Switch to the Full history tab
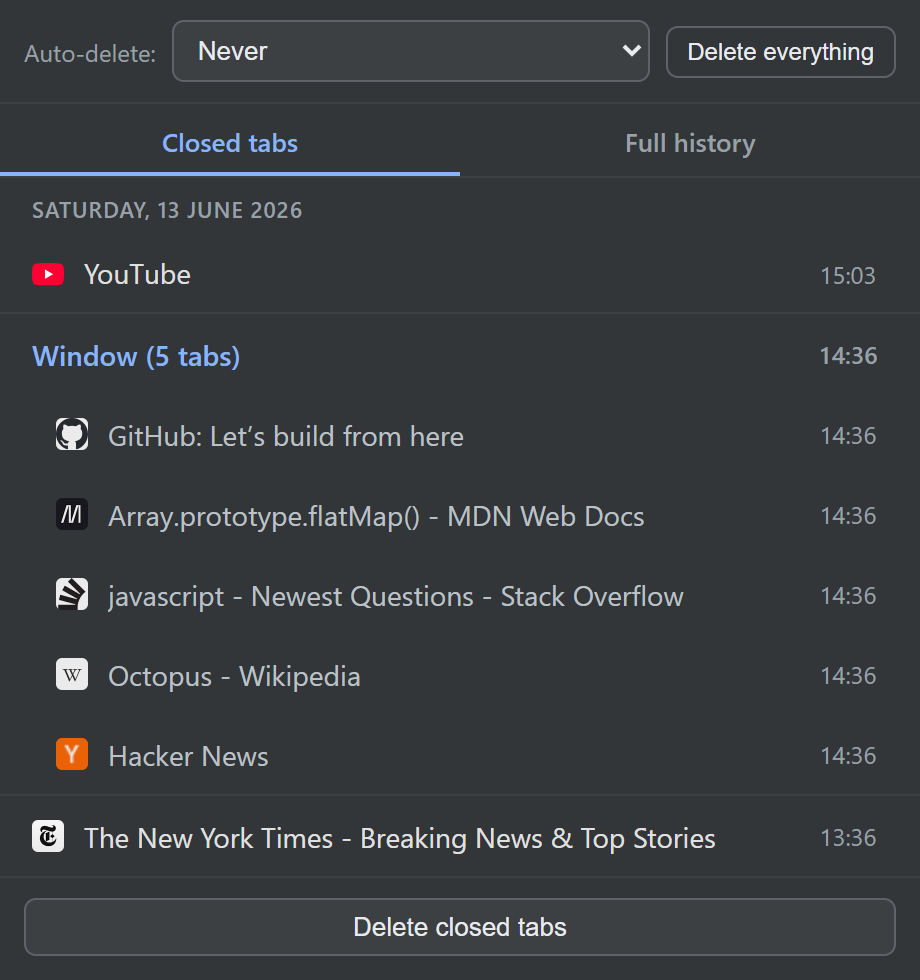 [690, 144]
